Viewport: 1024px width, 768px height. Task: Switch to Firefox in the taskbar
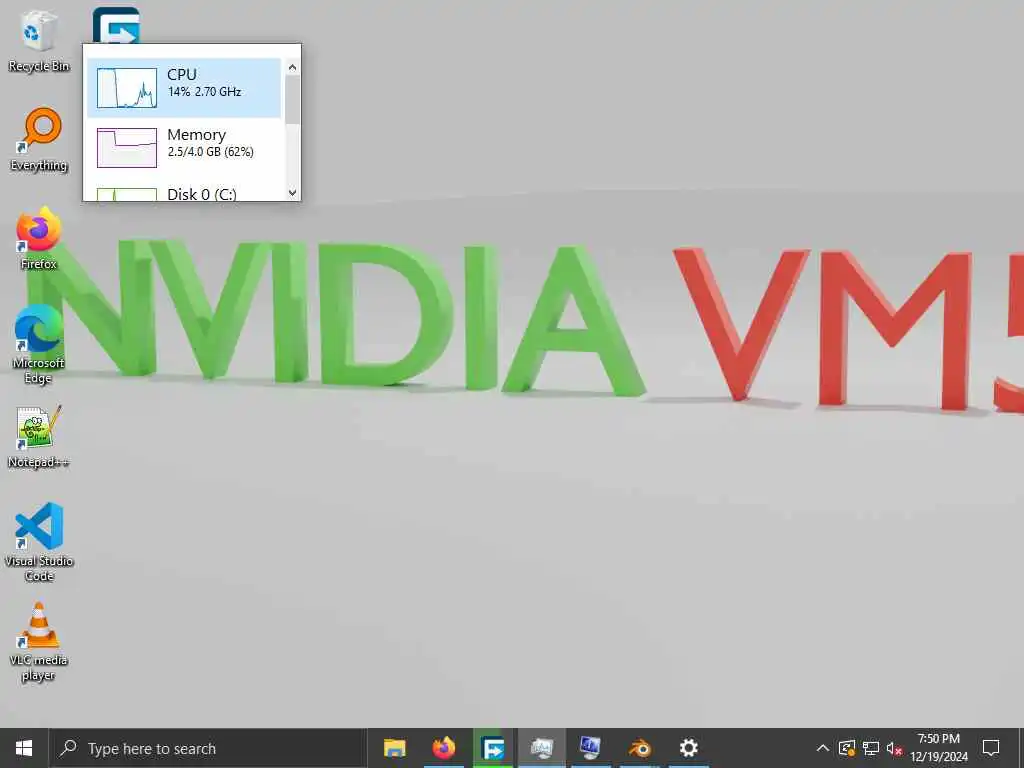pyautogui.click(x=443, y=748)
